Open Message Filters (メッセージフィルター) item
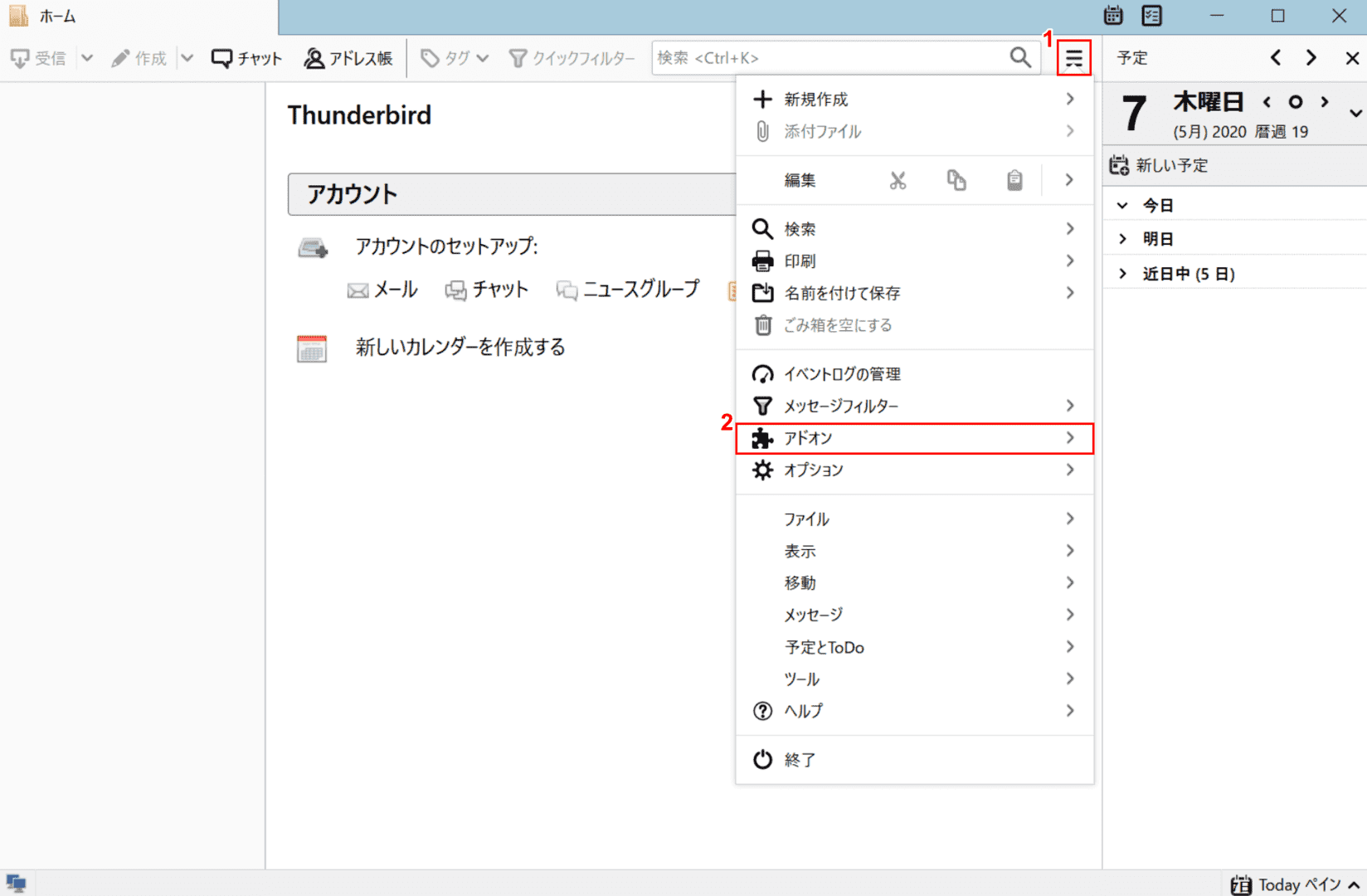Screen dimensions: 1367x896 pyautogui.click(x=915, y=406)
